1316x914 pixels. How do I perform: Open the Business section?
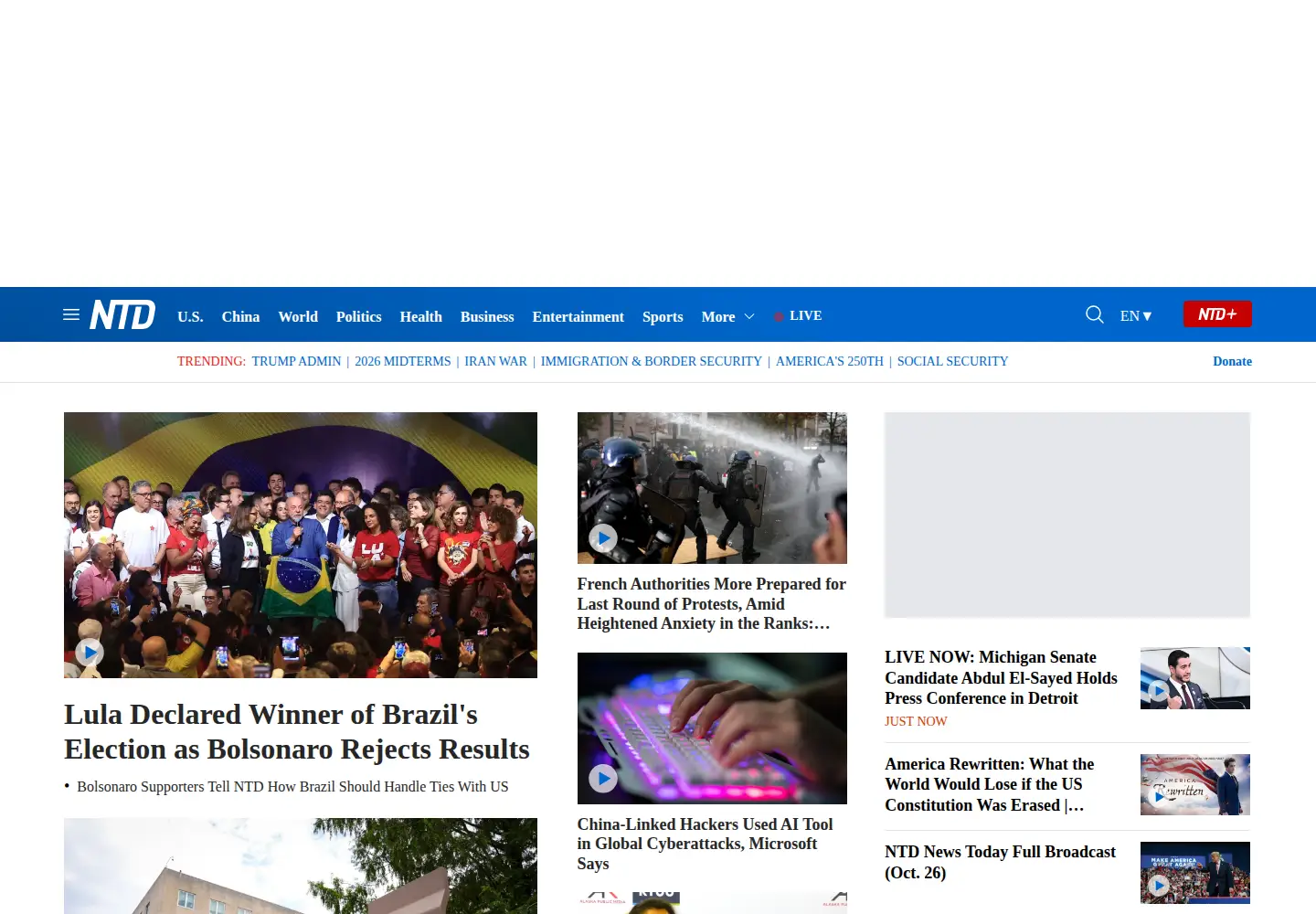(487, 316)
